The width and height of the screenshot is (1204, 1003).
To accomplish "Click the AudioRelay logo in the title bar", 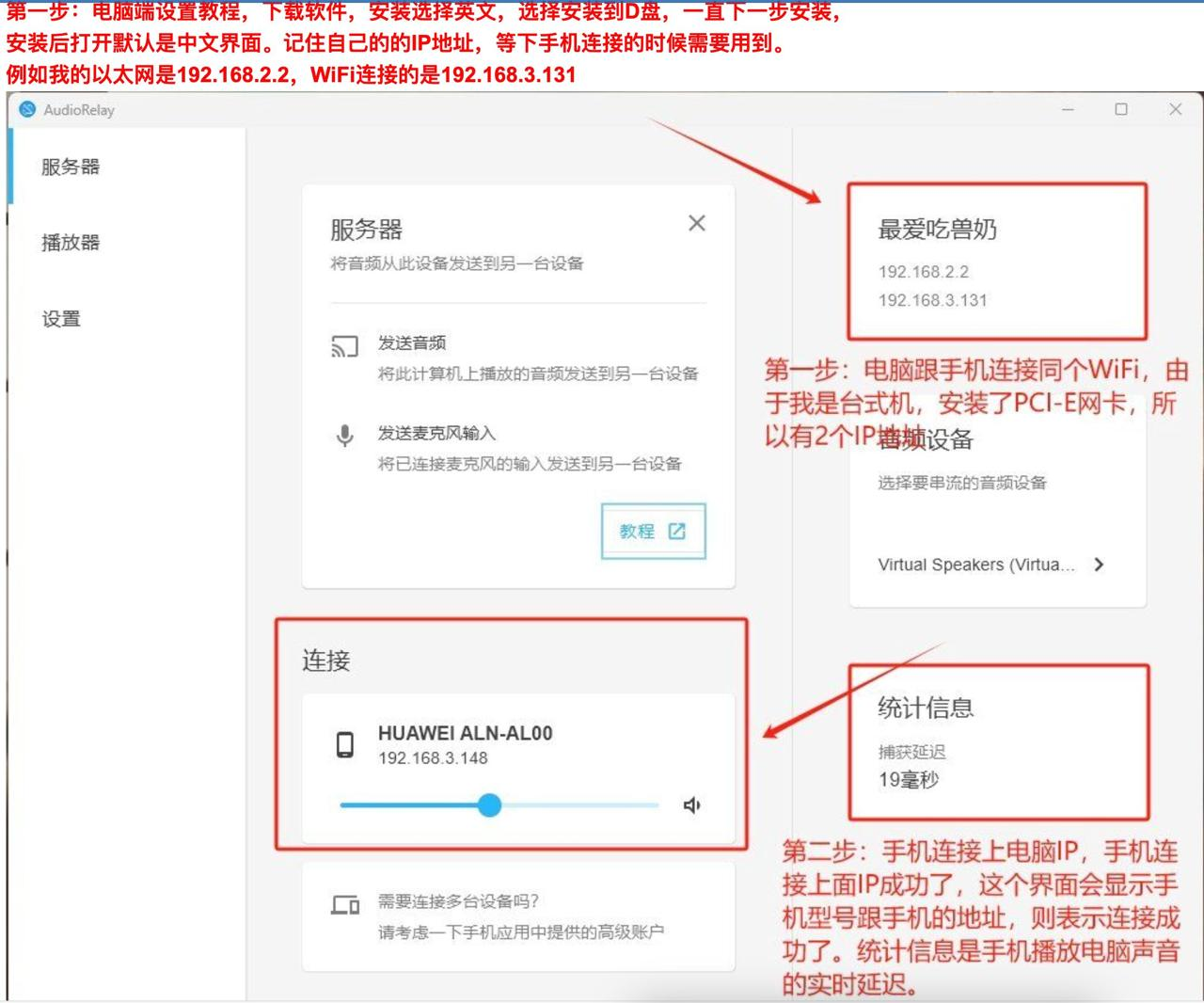I will [x=28, y=110].
